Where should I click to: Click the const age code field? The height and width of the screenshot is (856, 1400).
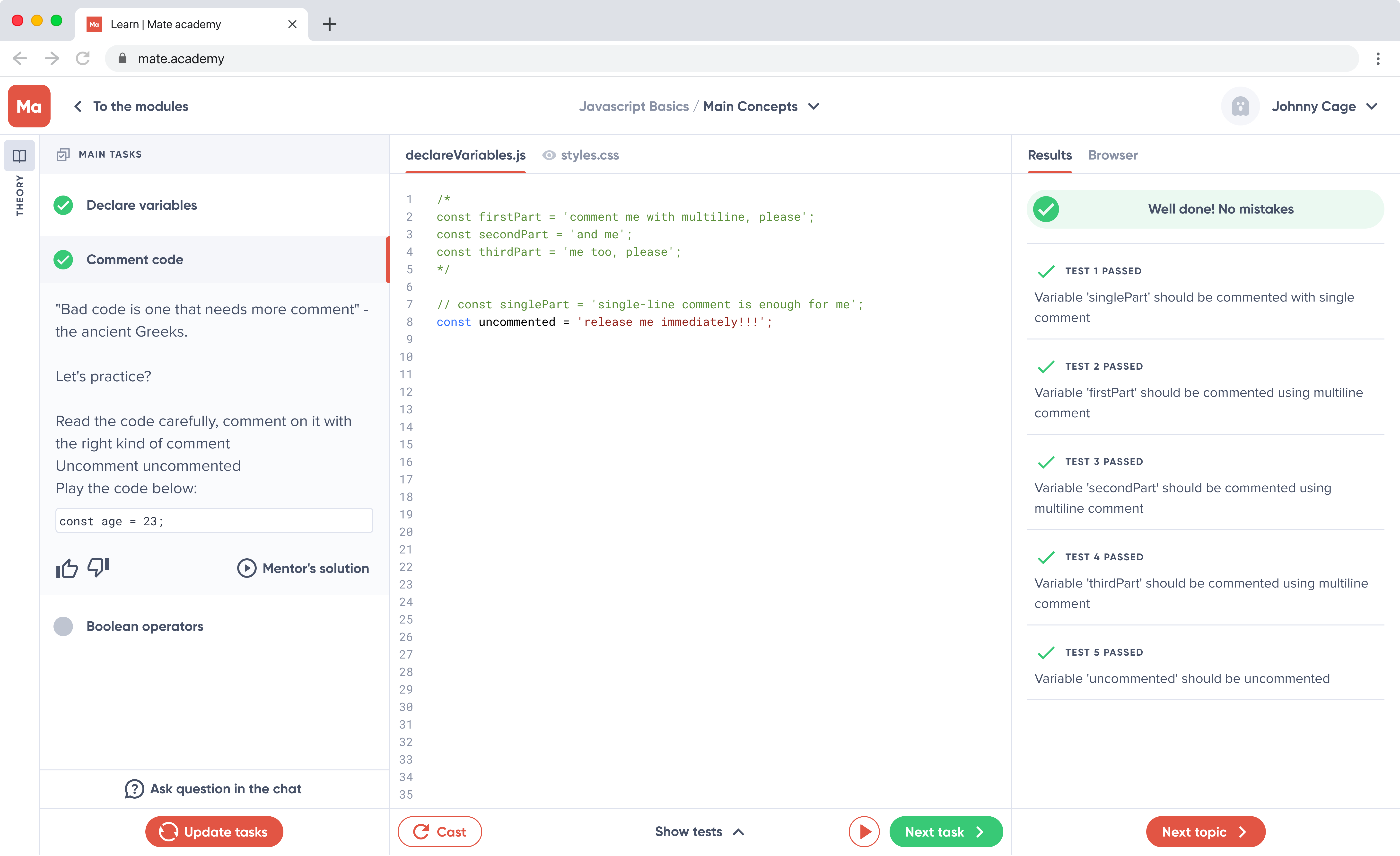tap(214, 521)
